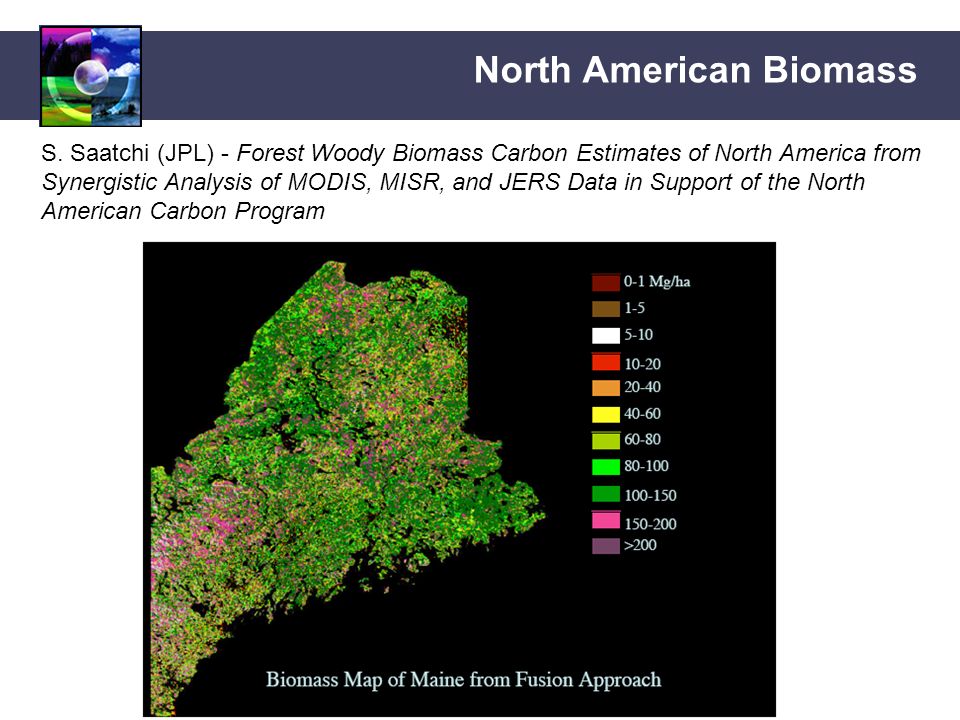Click the '0-1 Mg/ha' legend label
The height and width of the screenshot is (720, 960).
[657, 282]
